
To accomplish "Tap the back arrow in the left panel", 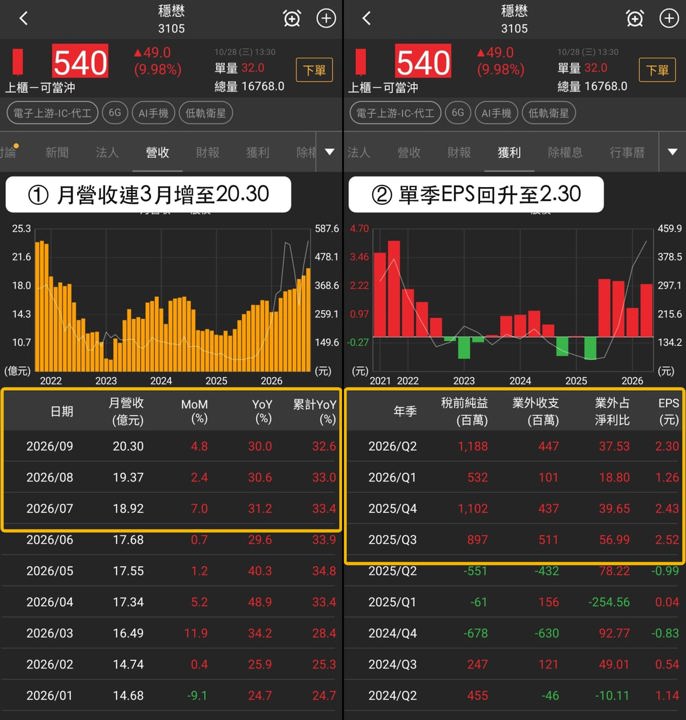I will pos(23,18).
